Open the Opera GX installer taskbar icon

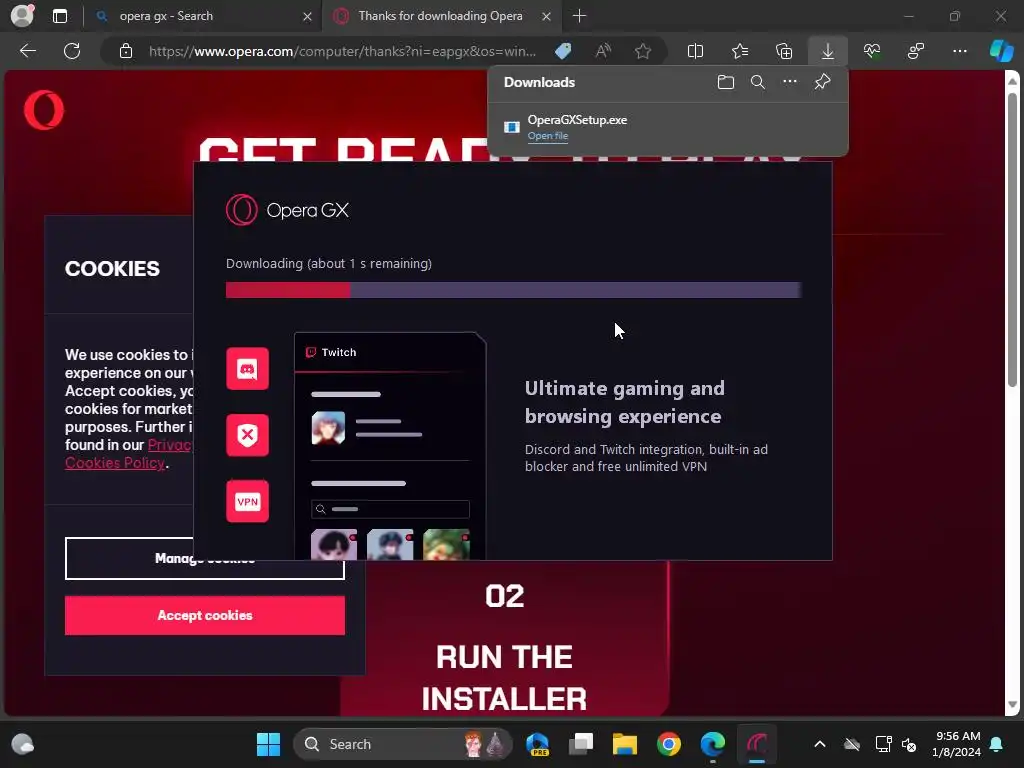(x=757, y=744)
